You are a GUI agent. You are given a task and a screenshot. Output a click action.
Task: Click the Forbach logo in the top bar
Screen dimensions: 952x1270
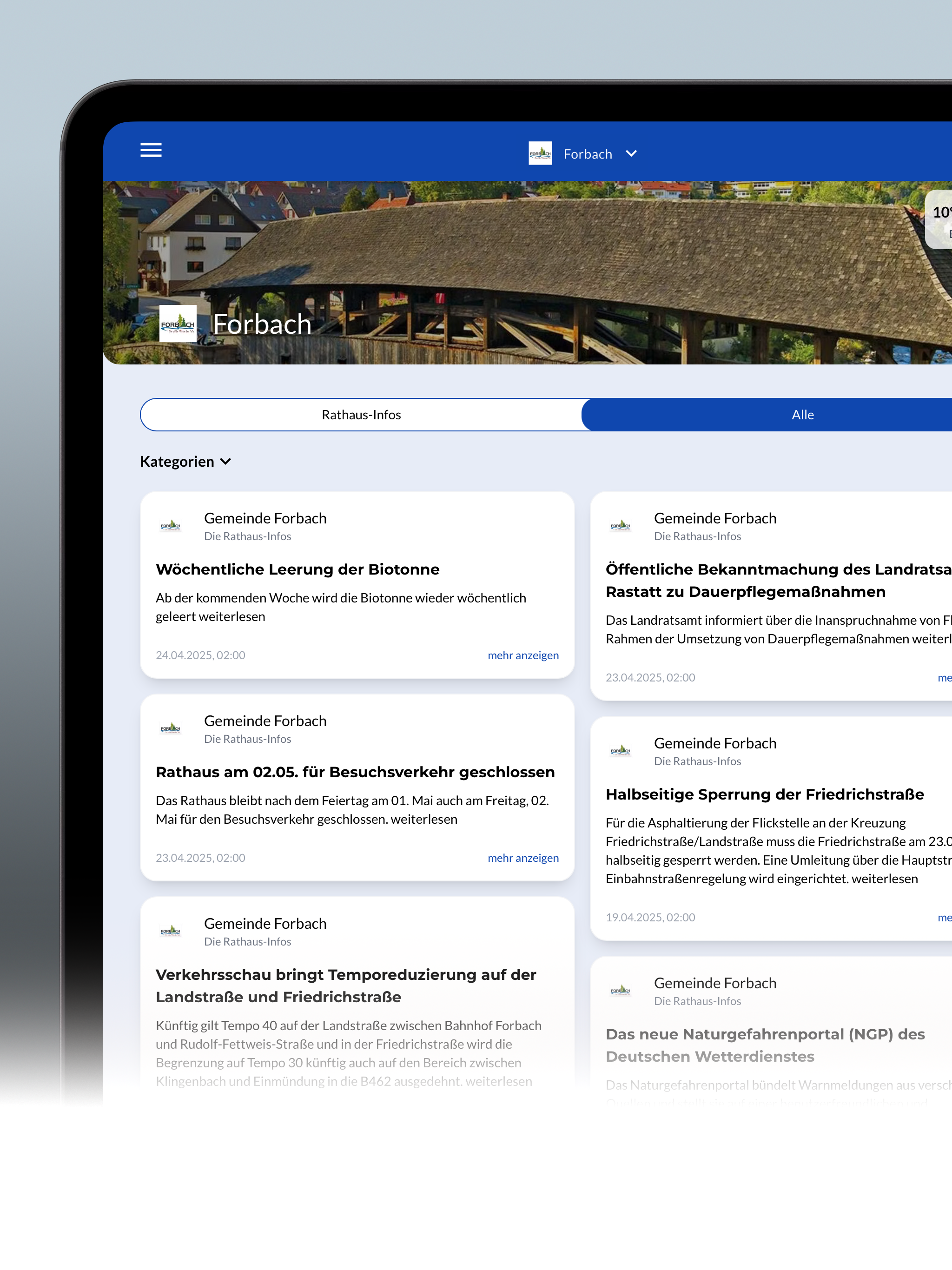[x=540, y=153]
